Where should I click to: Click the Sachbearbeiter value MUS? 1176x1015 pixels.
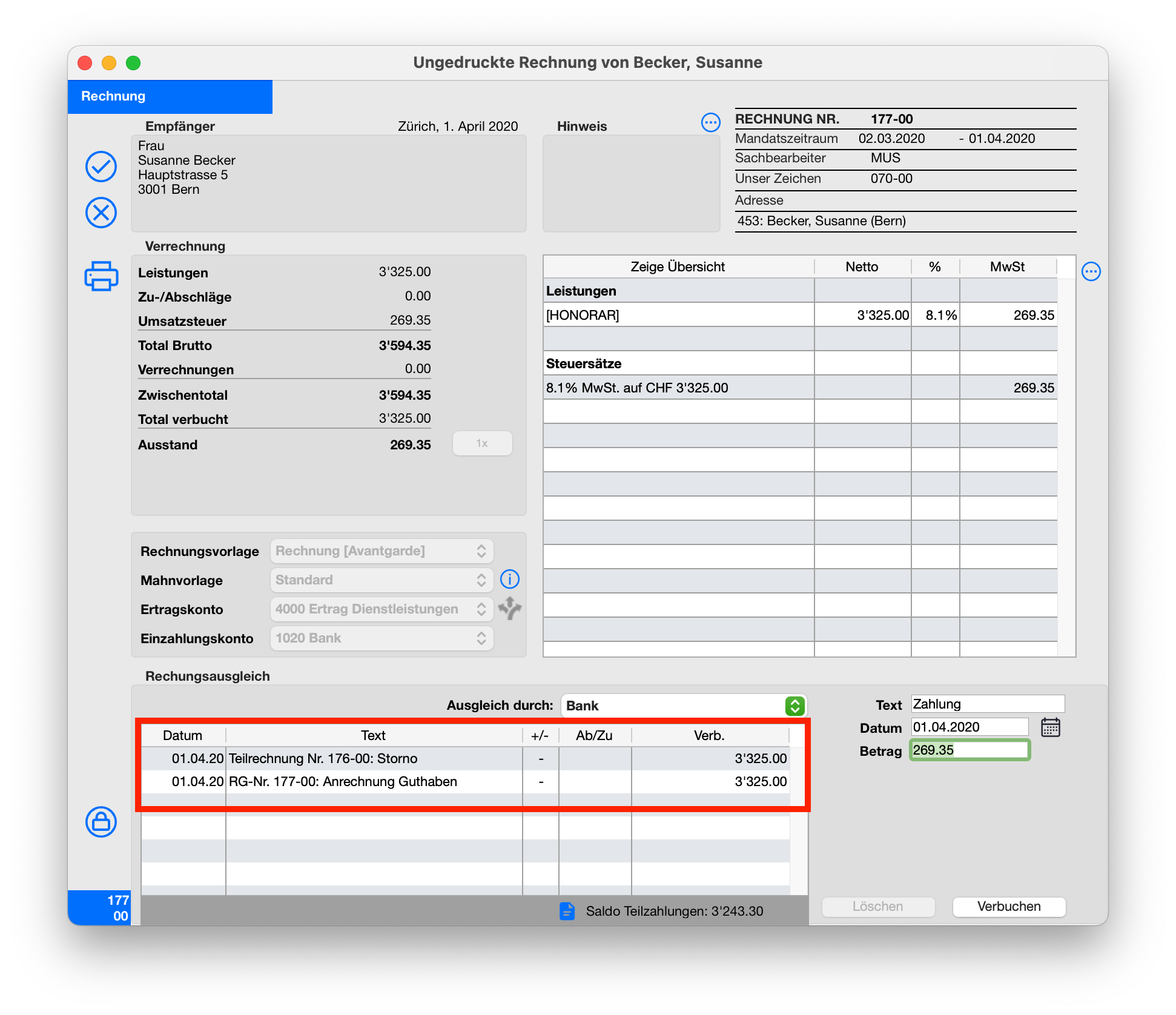click(x=885, y=158)
